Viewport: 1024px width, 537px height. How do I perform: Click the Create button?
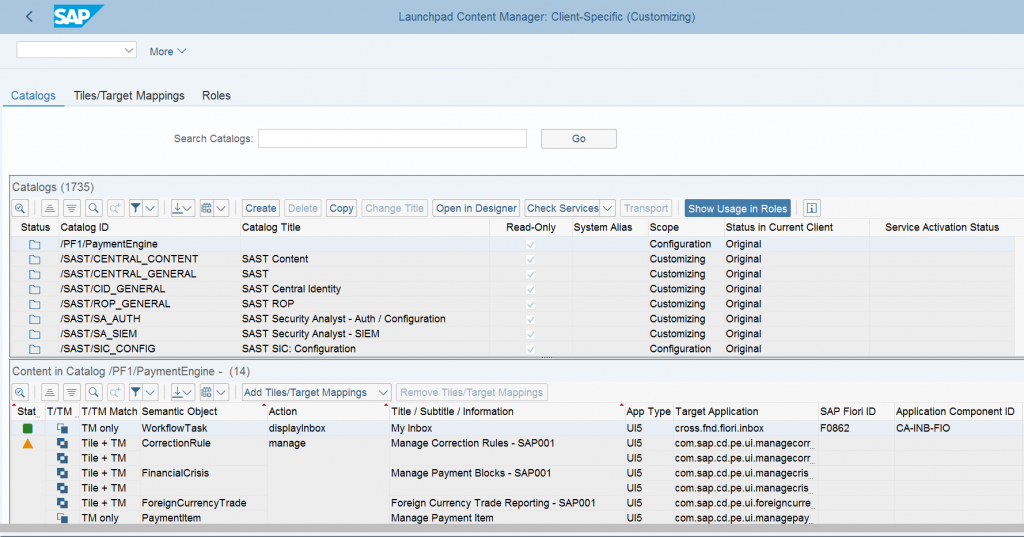pos(261,208)
